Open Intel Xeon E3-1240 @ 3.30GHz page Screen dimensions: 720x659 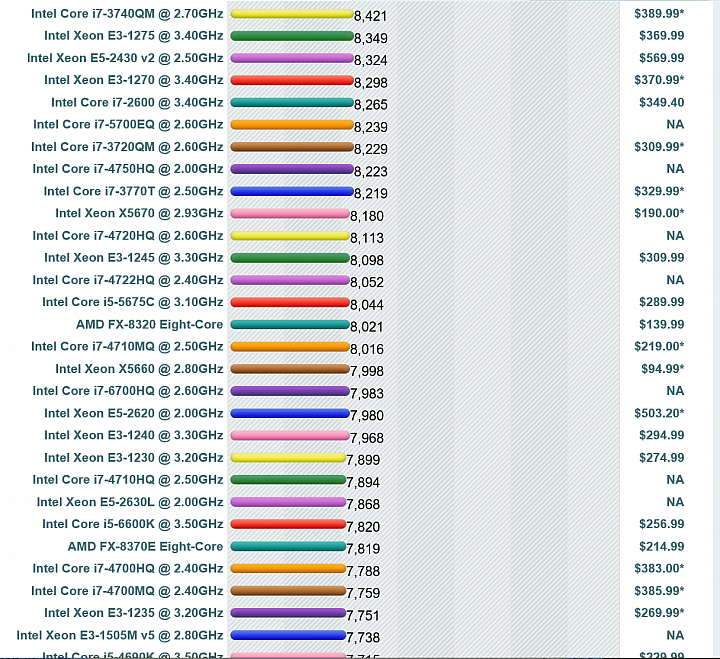[x=134, y=435]
